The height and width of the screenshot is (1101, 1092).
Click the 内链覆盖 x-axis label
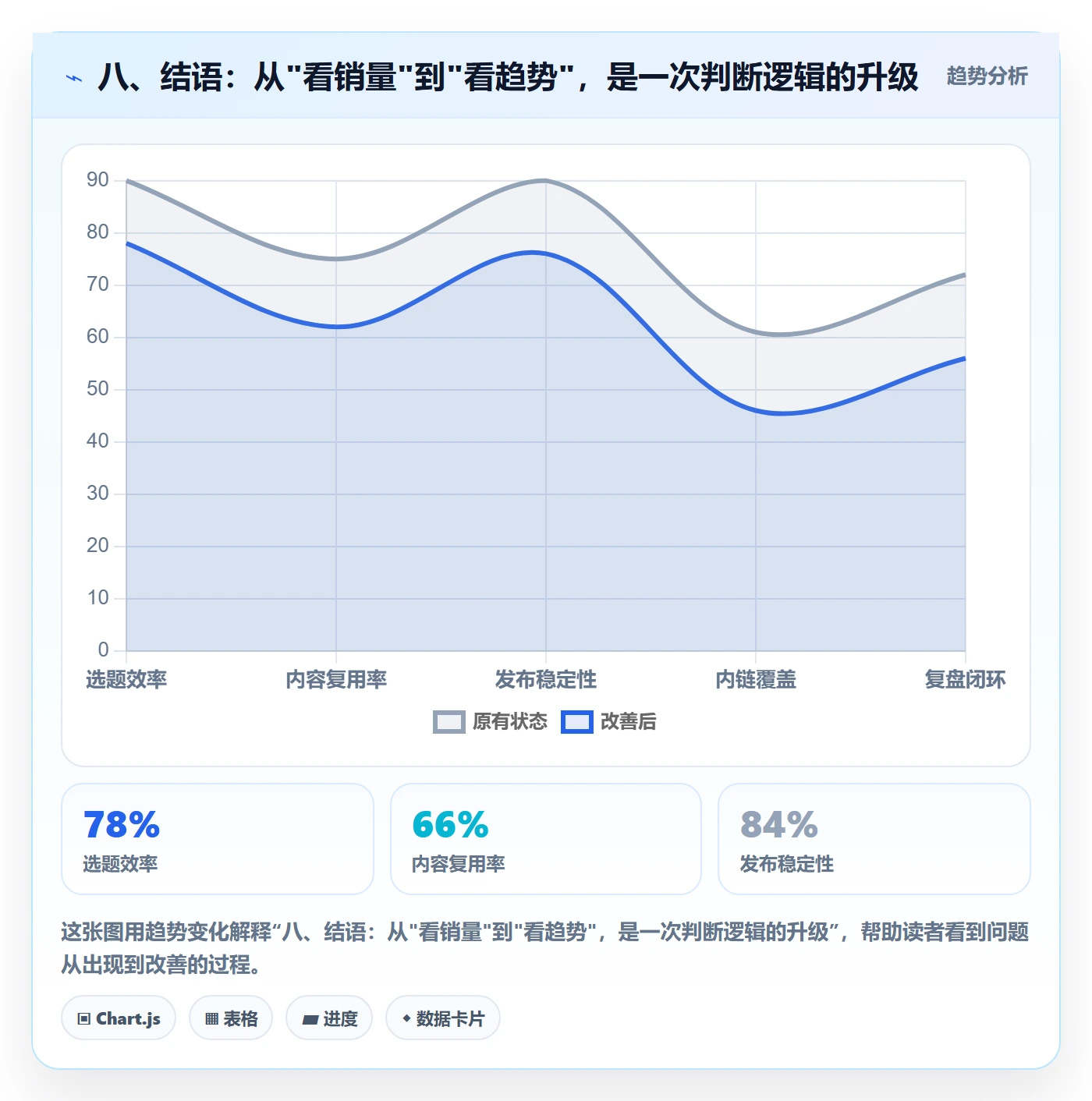click(x=756, y=680)
